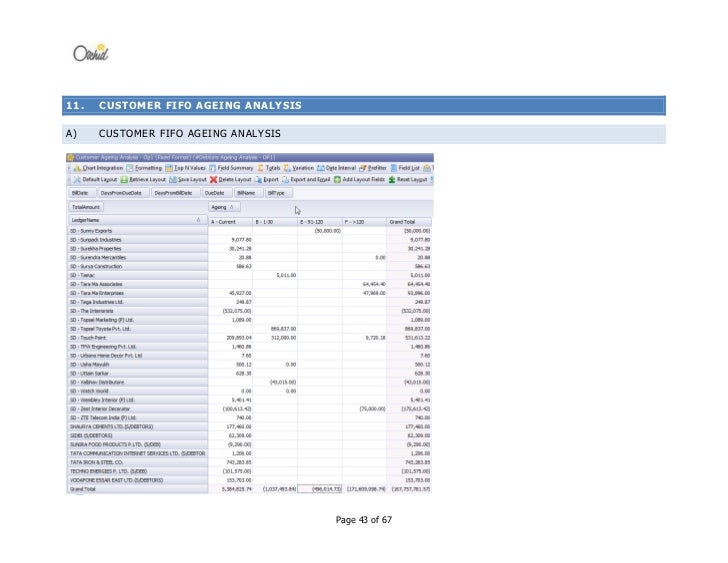728x563 pixels.
Task: Select the TATA IRON & STEEL CO. row
Action: point(137,462)
